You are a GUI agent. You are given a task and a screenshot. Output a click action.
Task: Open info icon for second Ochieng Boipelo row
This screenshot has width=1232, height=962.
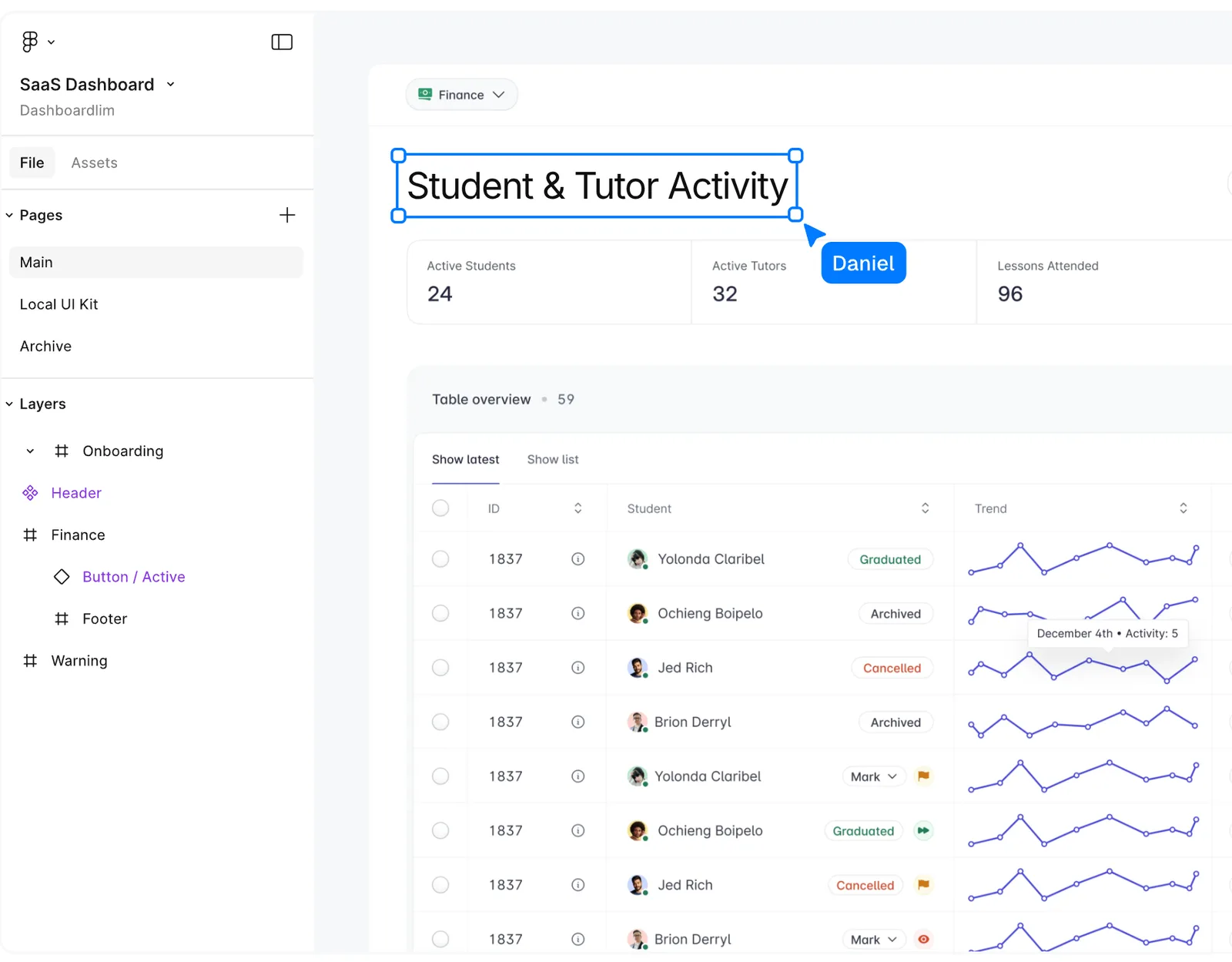[577, 830]
